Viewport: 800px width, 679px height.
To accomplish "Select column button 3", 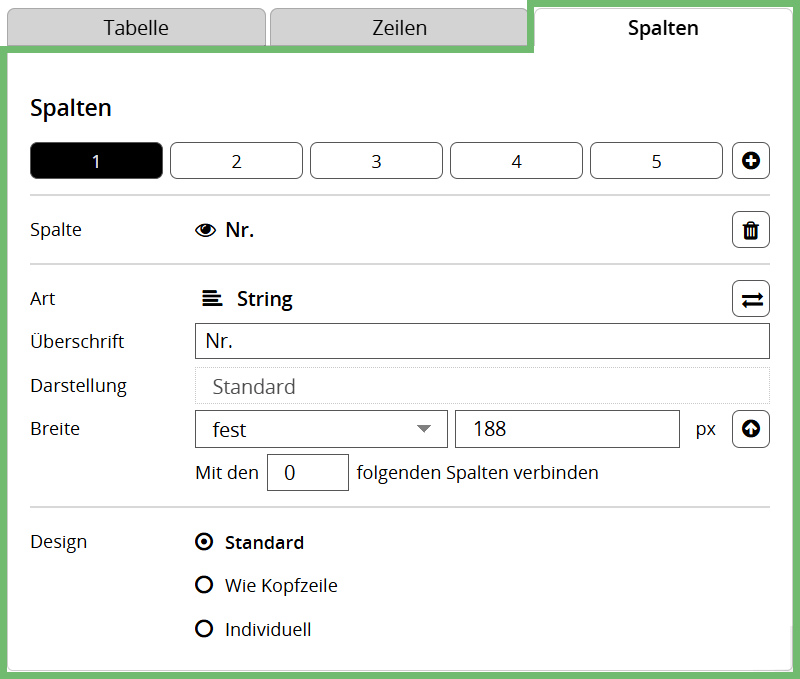I will pos(376,161).
